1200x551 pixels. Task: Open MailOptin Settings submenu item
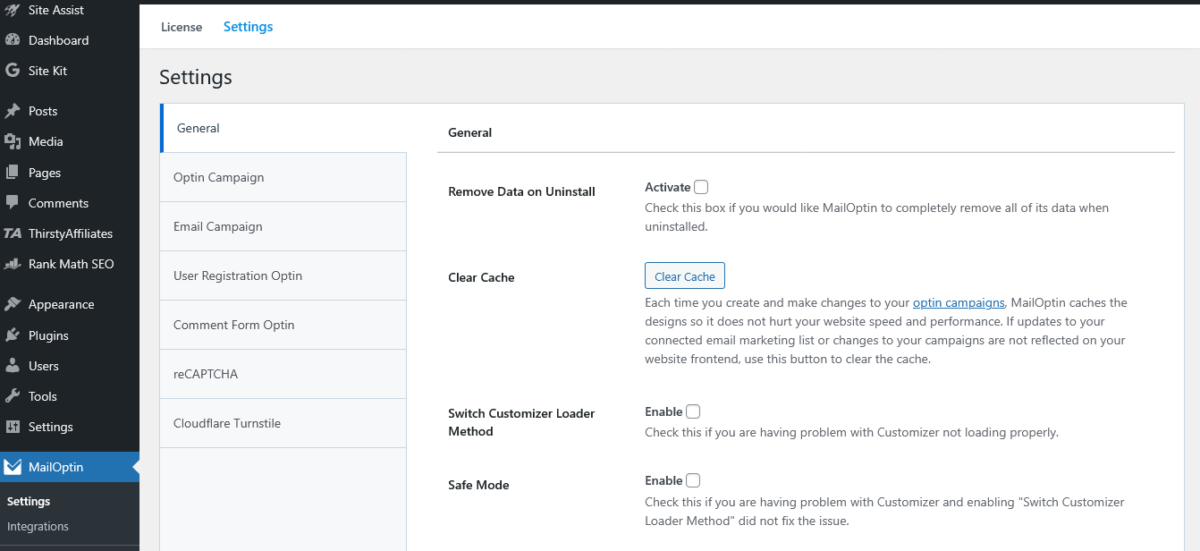pos(29,502)
